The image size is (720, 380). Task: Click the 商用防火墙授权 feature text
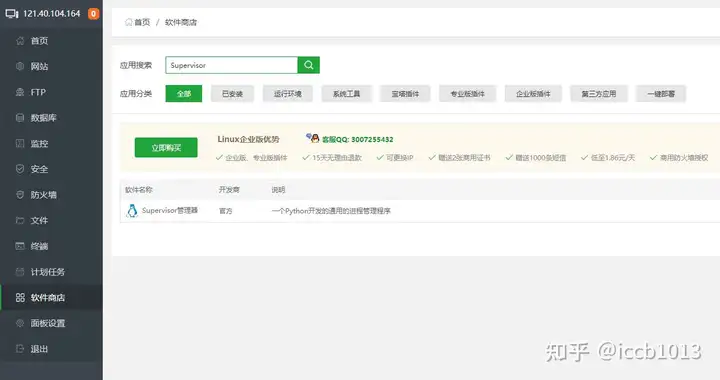coord(684,158)
